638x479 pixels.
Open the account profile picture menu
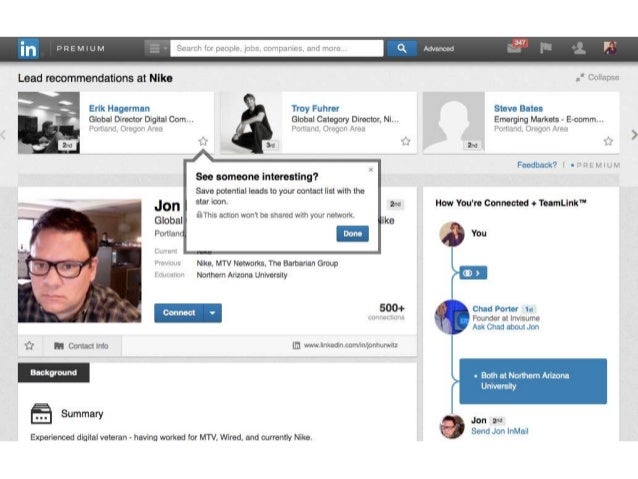pos(610,48)
